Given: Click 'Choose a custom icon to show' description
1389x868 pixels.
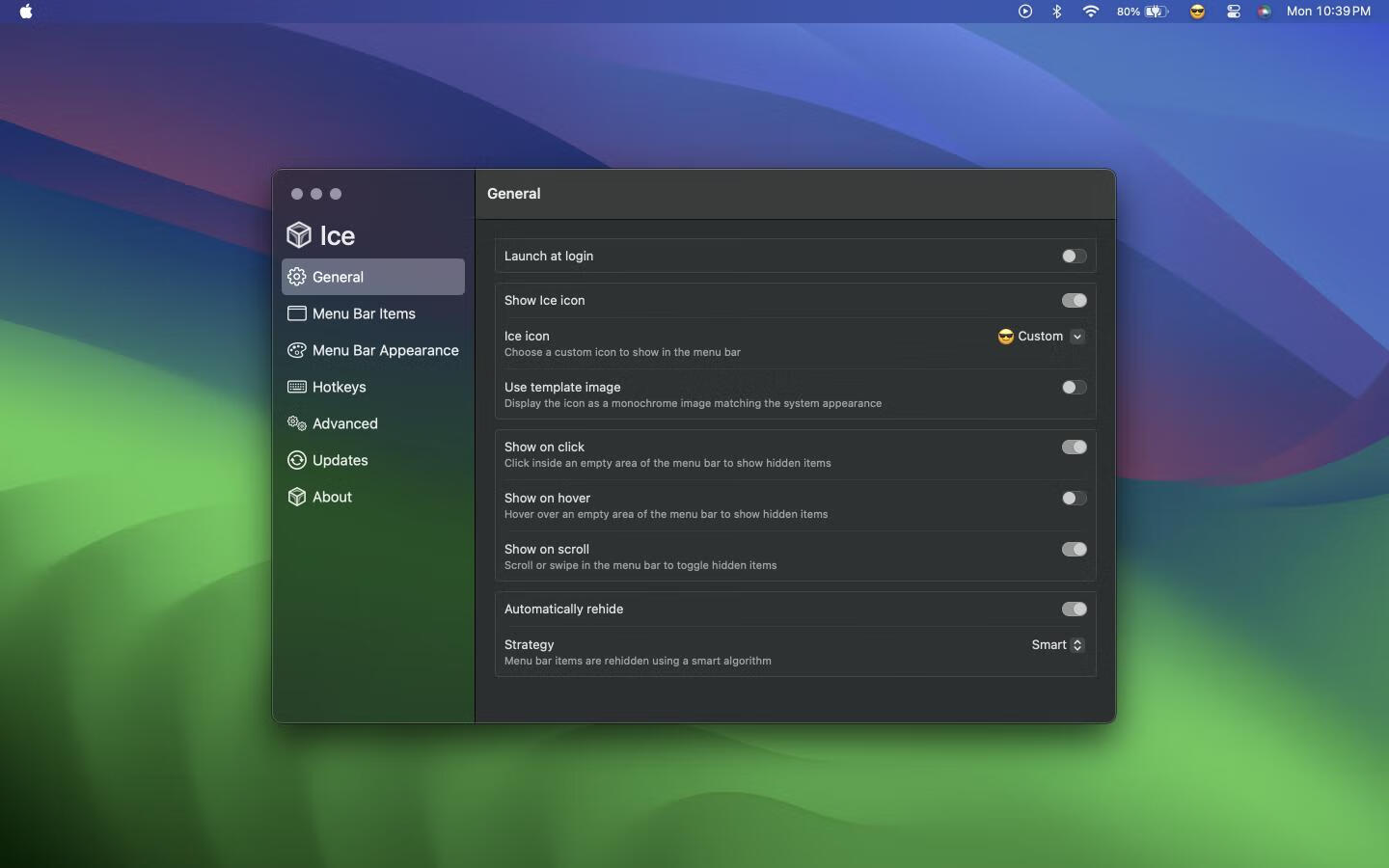Looking at the screenshot, I should (622, 352).
